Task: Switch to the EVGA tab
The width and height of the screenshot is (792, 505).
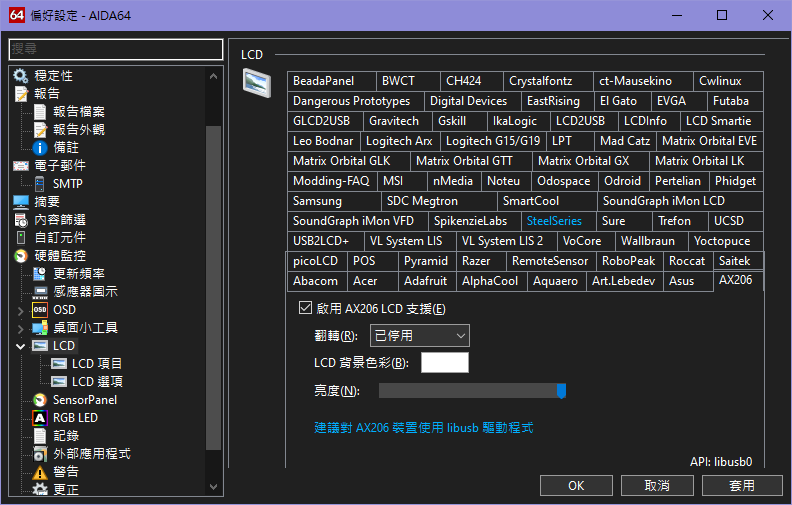Action: [x=679, y=101]
